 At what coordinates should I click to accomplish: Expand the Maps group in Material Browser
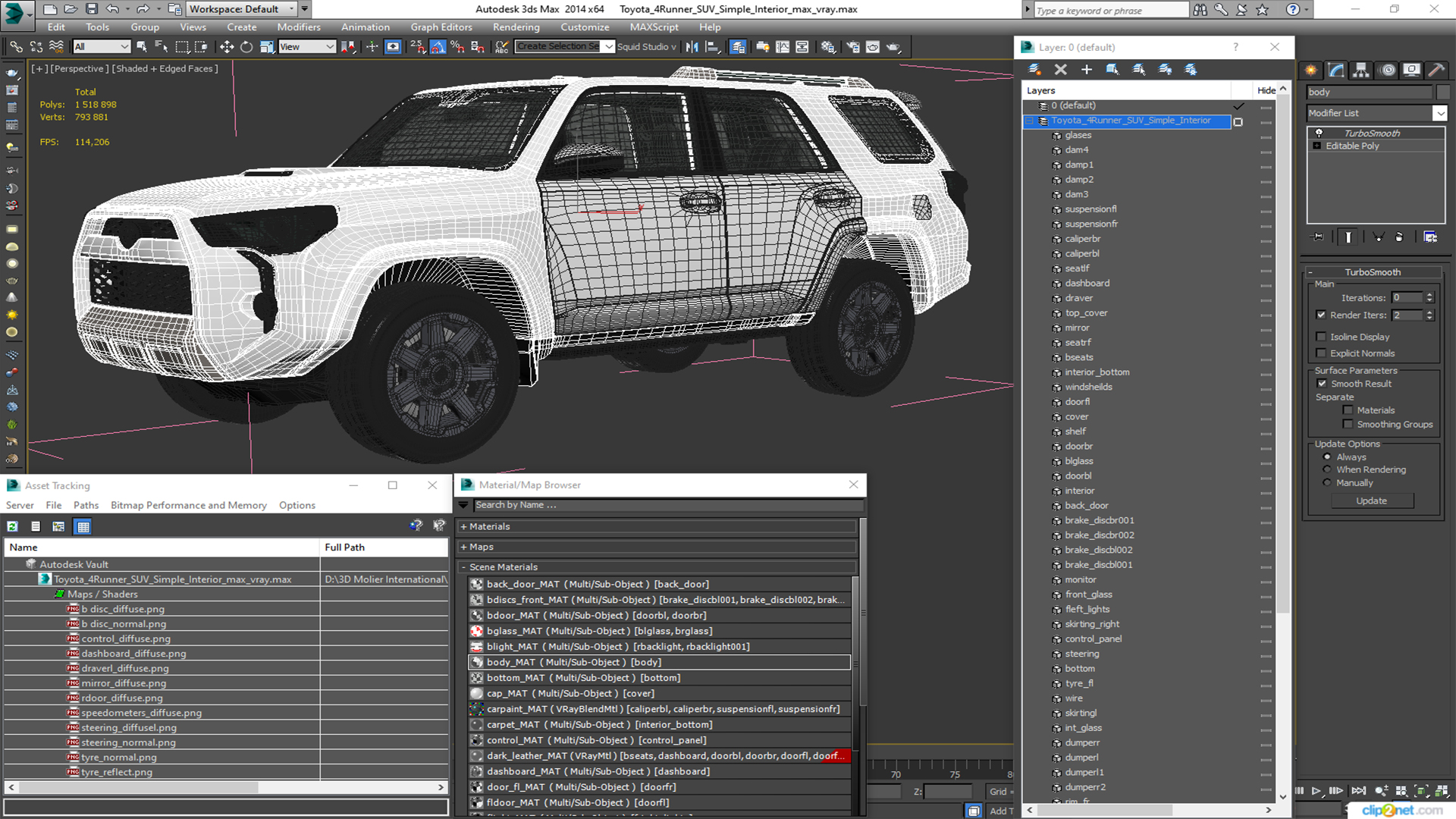pyautogui.click(x=464, y=547)
